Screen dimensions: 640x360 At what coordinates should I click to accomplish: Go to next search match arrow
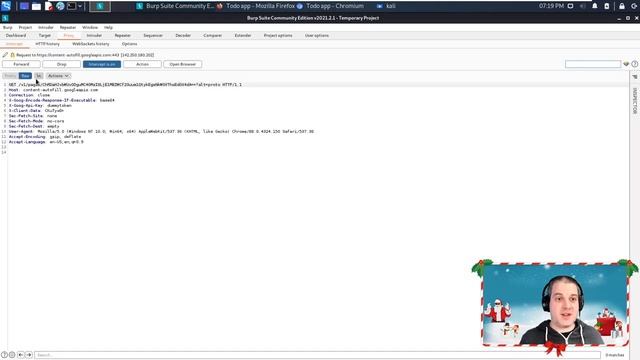tap(29, 355)
